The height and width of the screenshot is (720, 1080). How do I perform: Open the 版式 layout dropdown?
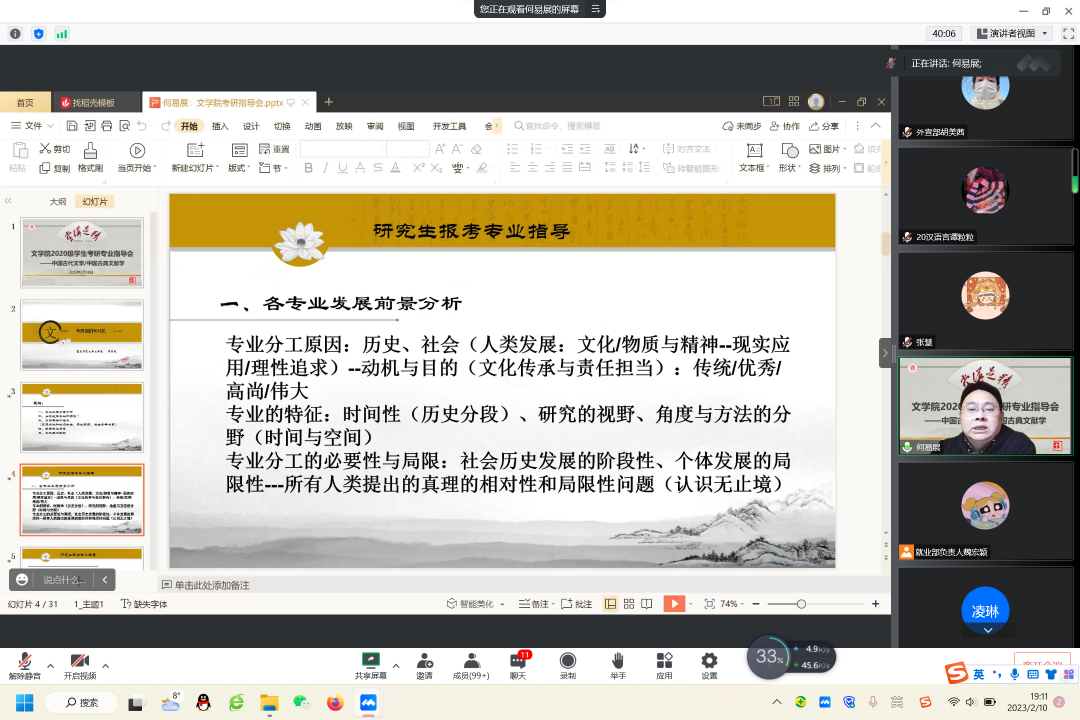pyautogui.click(x=239, y=158)
